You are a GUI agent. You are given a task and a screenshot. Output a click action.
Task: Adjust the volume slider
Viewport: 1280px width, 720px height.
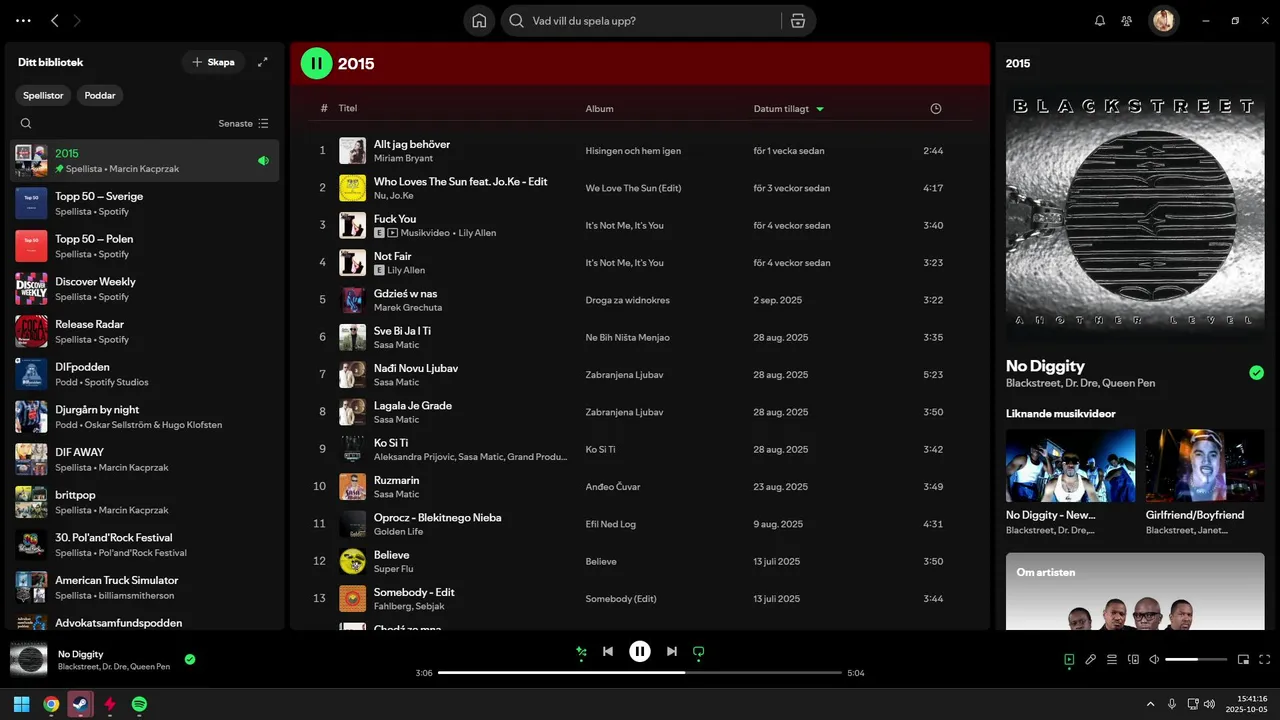click(x=1196, y=660)
